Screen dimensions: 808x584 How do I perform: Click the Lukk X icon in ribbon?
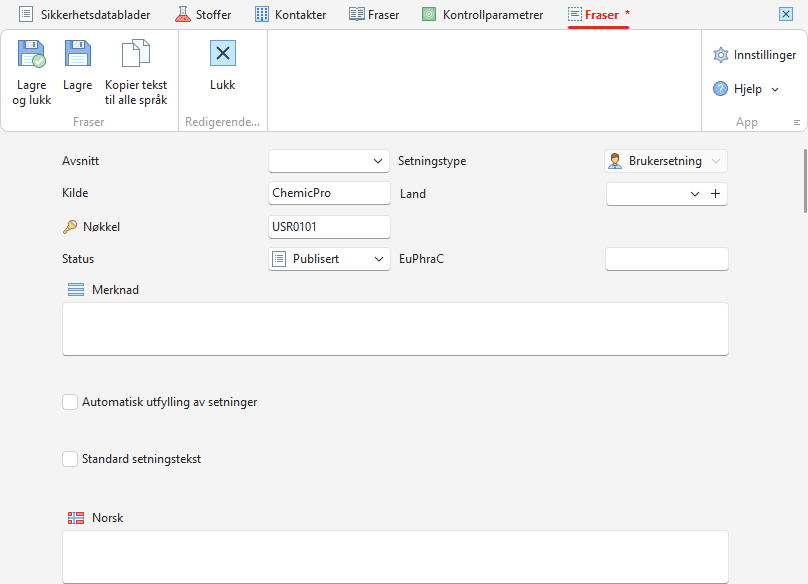tap(223, 53)
